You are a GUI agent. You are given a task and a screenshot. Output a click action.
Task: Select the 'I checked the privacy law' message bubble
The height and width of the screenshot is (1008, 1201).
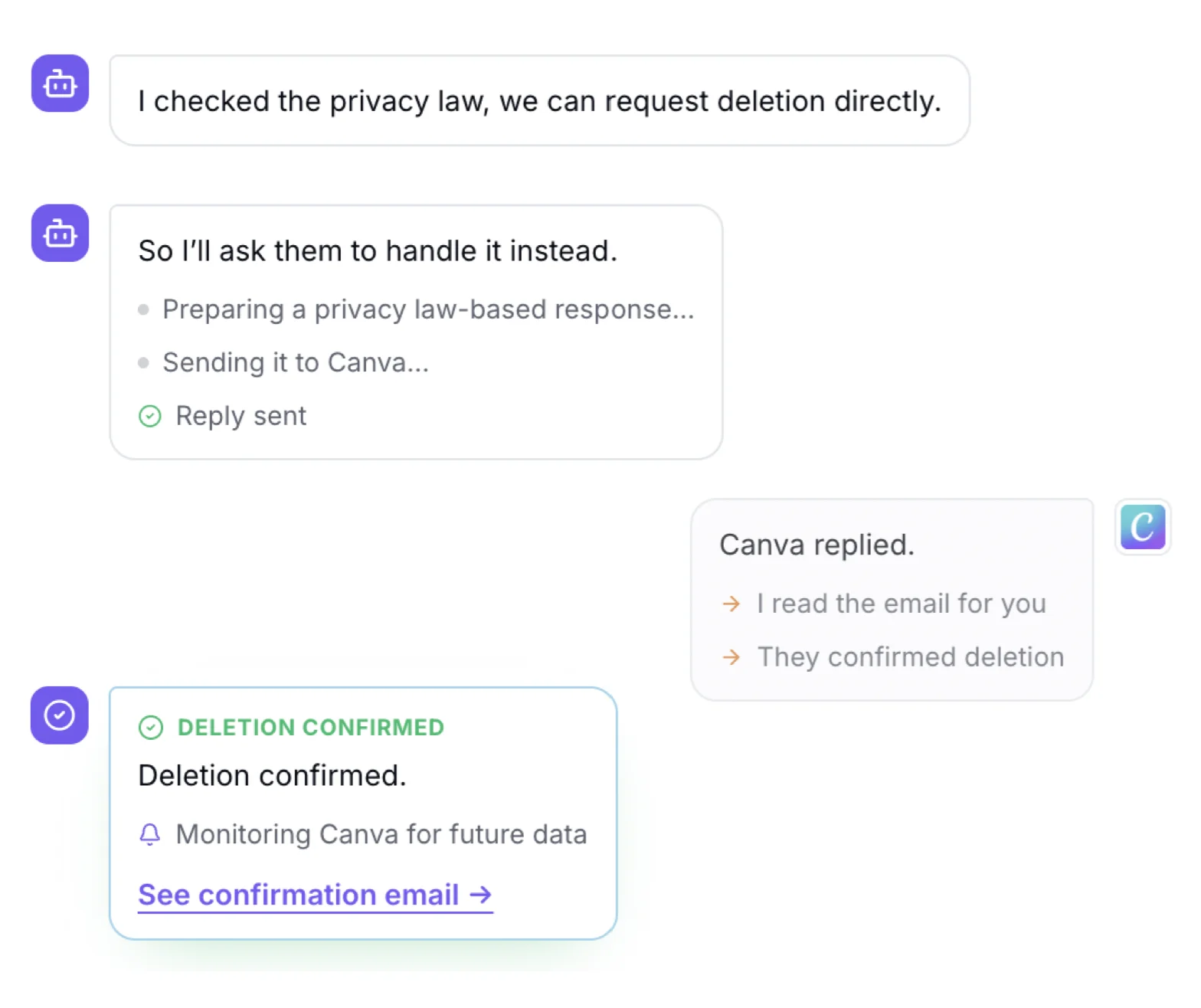(x=540, y=100)
